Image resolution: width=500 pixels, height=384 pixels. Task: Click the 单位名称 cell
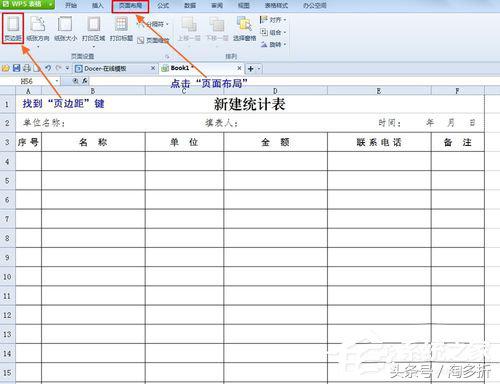click(44, 123)
